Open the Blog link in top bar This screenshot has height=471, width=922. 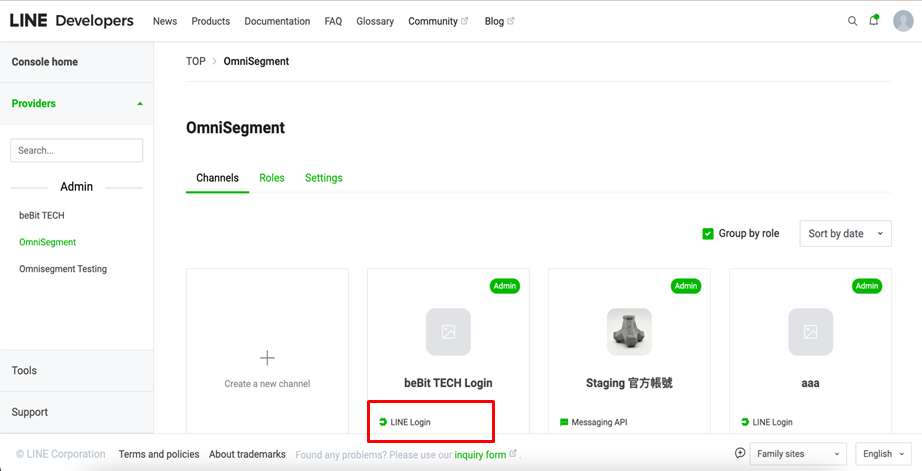click(494, 21)
